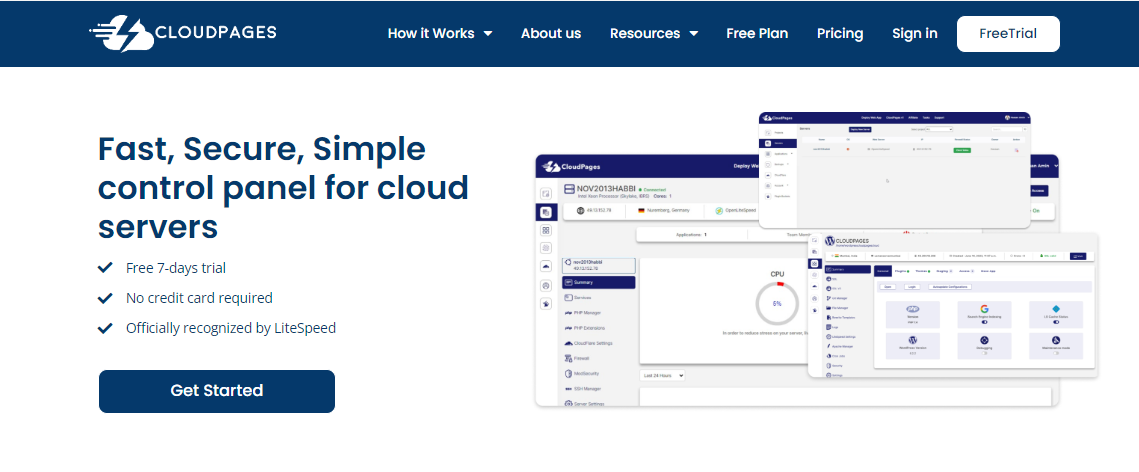
Task: Click the PHP Version card icon
Action: point(913,309)
